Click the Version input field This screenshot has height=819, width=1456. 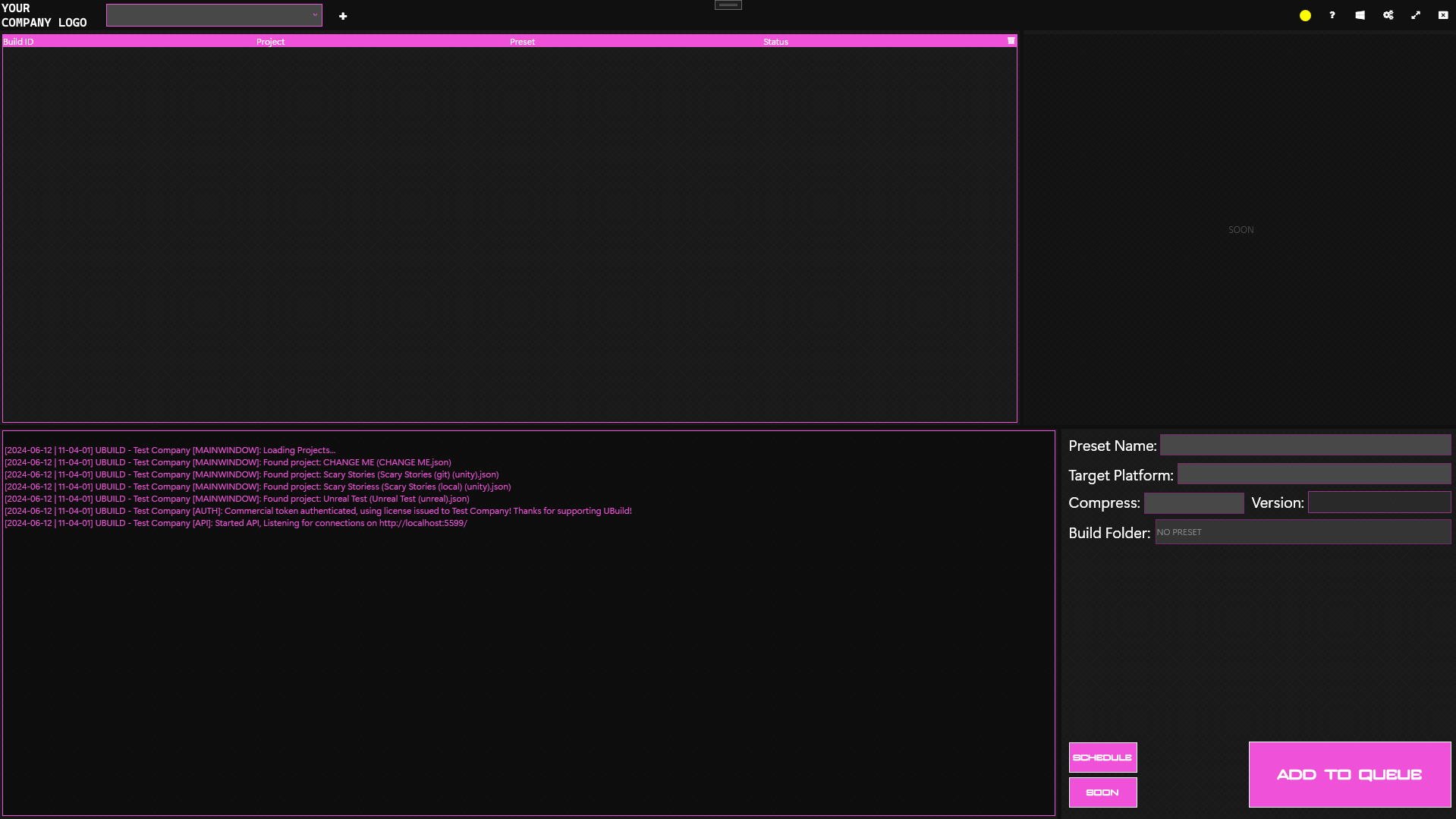[x=1379, y=502]
